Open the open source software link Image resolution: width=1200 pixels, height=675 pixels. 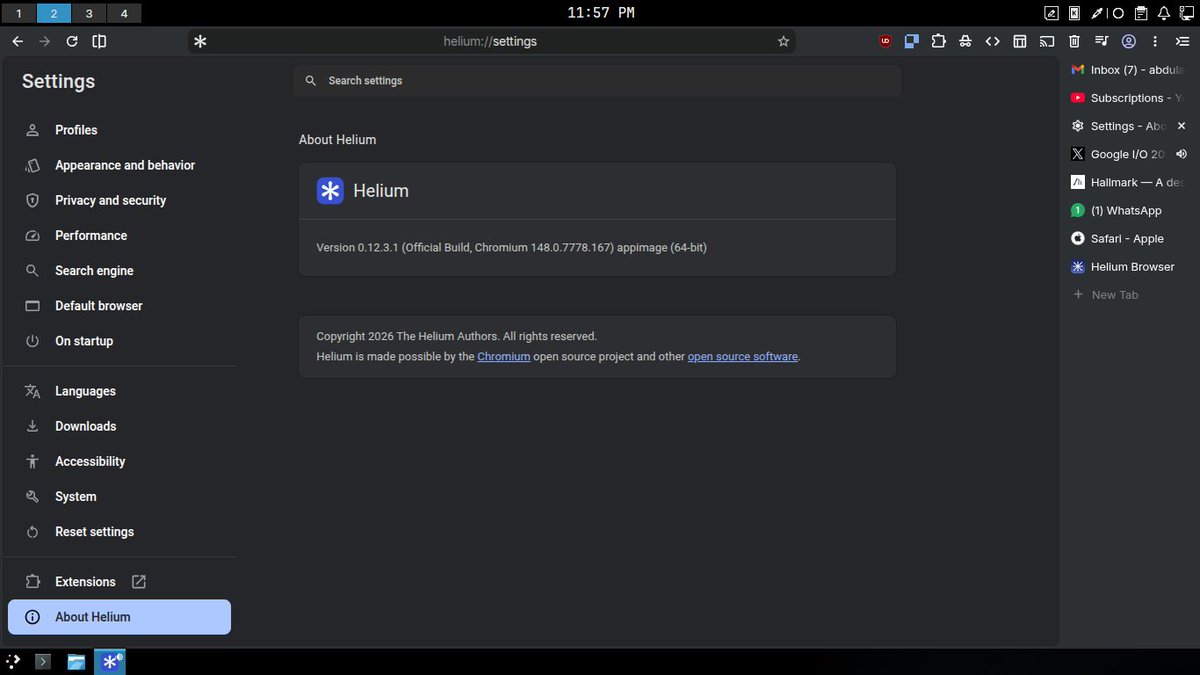coord(742,356)
